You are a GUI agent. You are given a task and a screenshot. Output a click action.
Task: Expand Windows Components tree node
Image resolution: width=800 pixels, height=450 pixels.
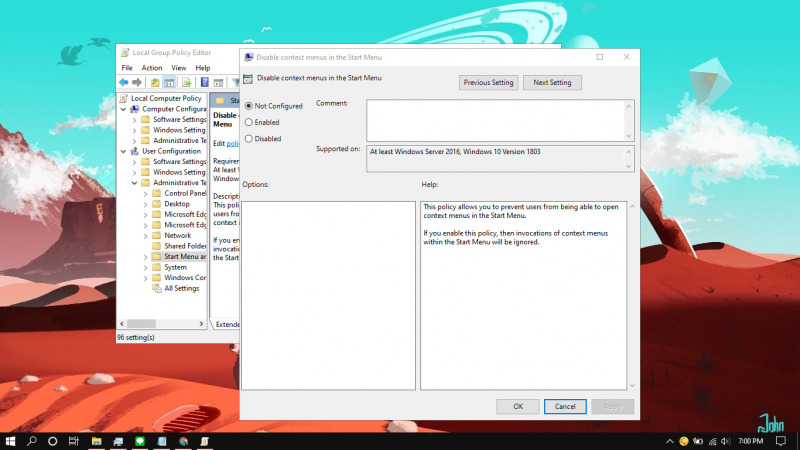point(145,278)
